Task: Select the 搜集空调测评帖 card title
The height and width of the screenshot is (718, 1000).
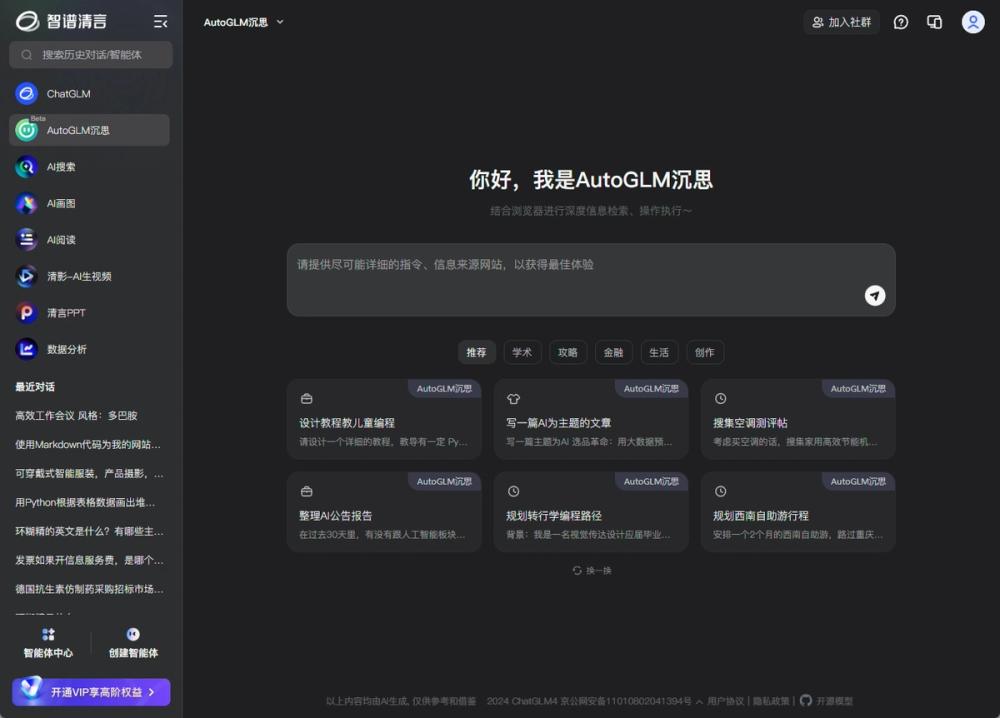Action: [750, 423]
